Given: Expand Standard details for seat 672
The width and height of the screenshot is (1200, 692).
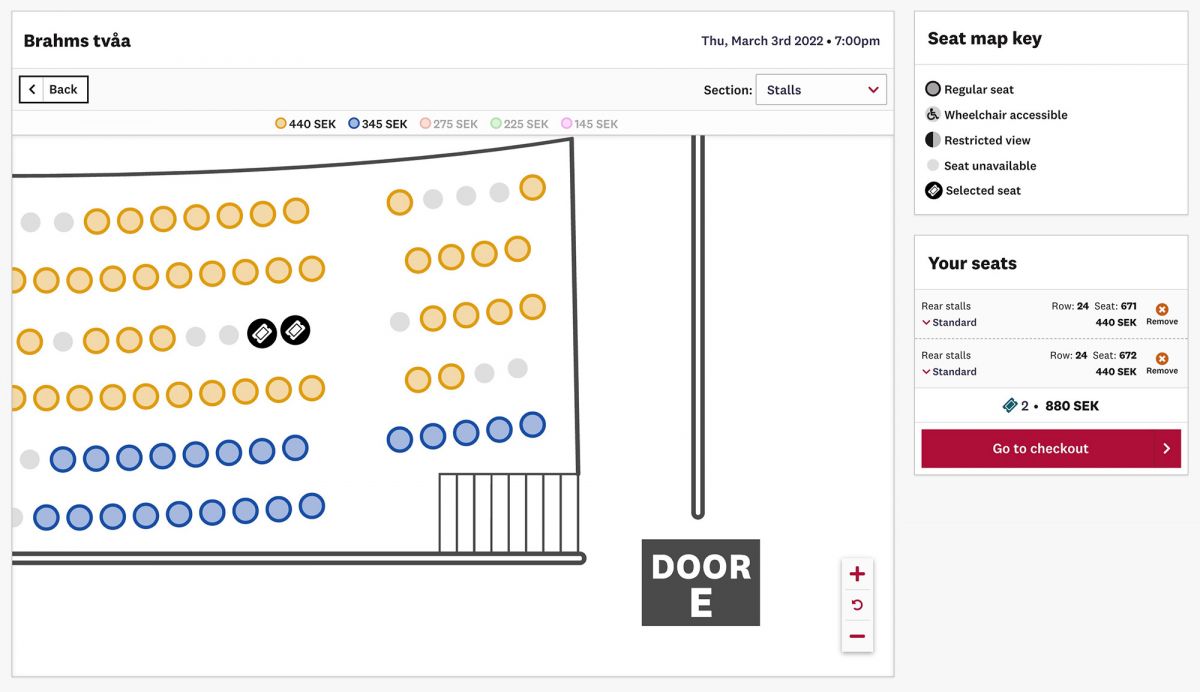Looking at the screenshot, I should tap(925, 371).
